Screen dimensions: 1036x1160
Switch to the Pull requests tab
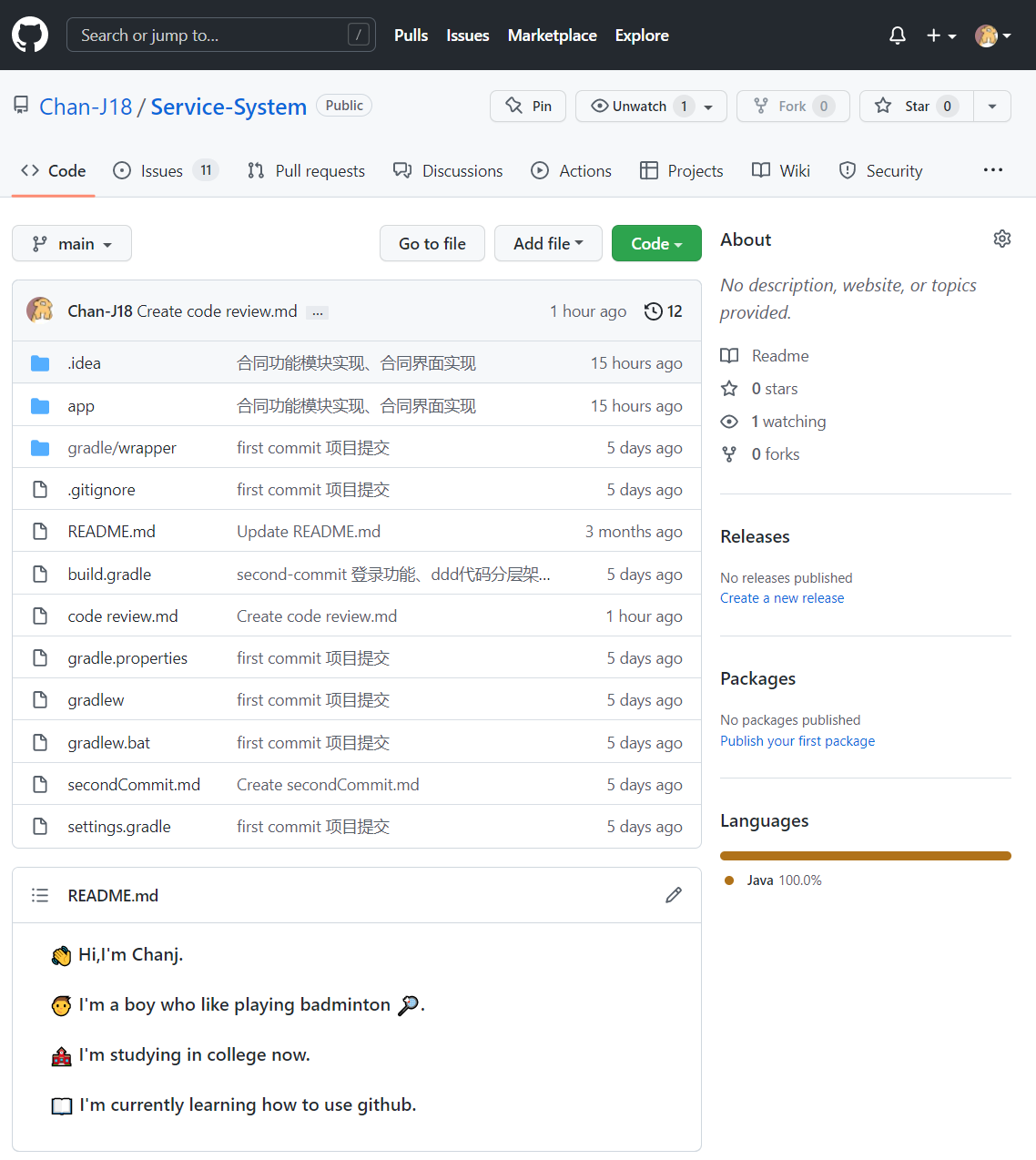(x=306, y=171)
